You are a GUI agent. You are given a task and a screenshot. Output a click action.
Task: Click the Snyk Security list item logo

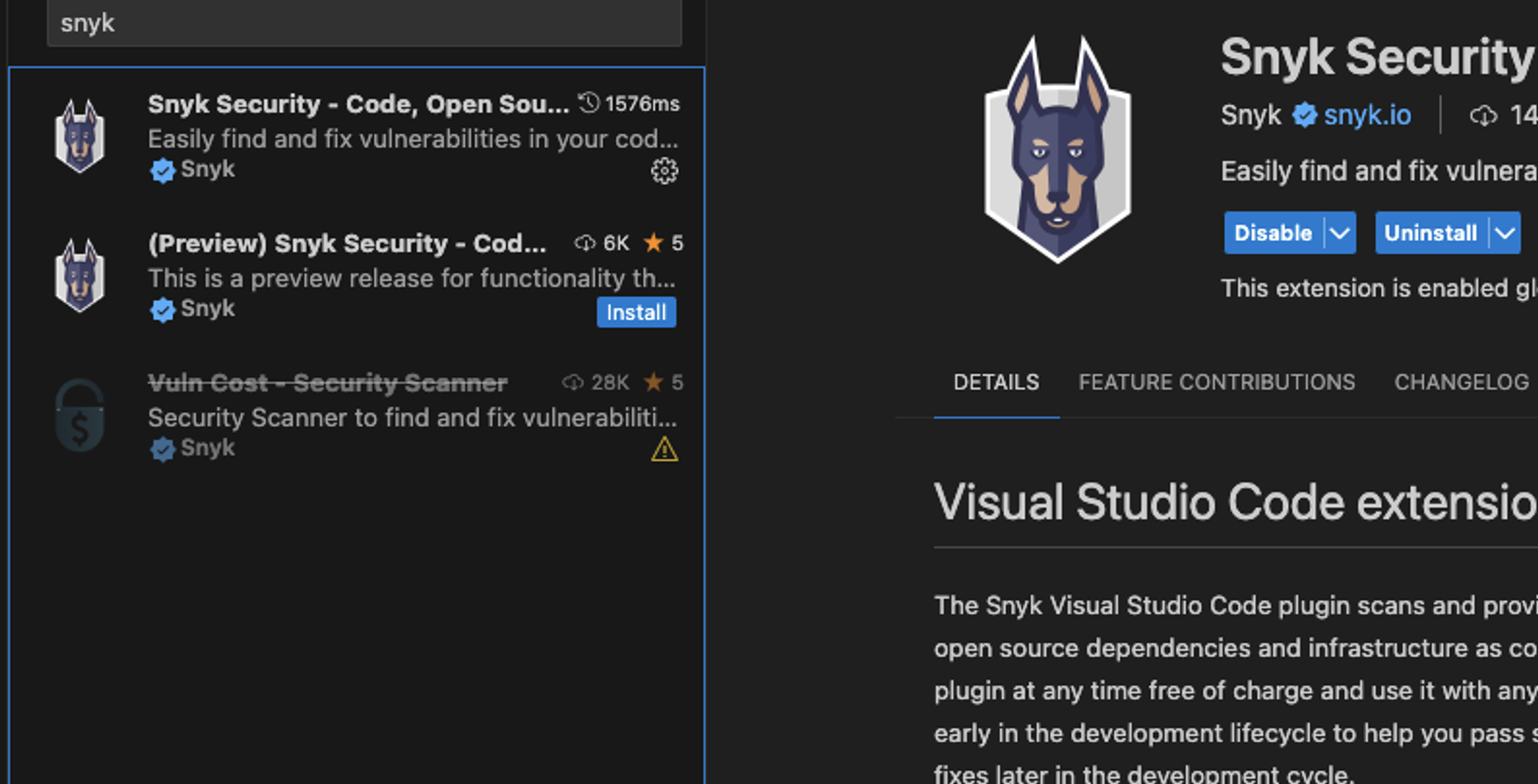point(80,136)
